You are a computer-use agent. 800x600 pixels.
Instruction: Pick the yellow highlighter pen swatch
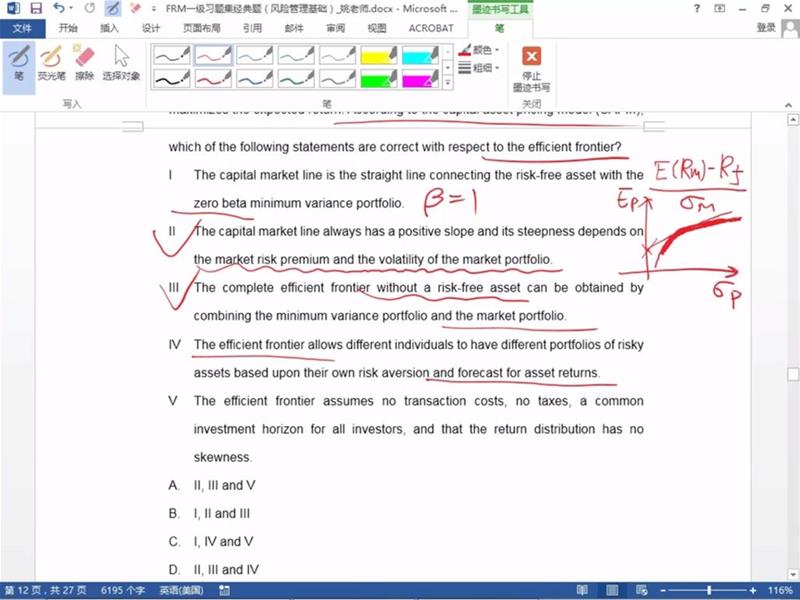[x=379, y=54]
